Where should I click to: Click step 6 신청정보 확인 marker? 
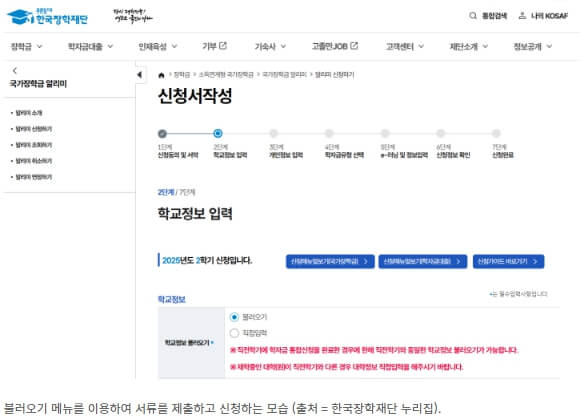click(441, 133)
